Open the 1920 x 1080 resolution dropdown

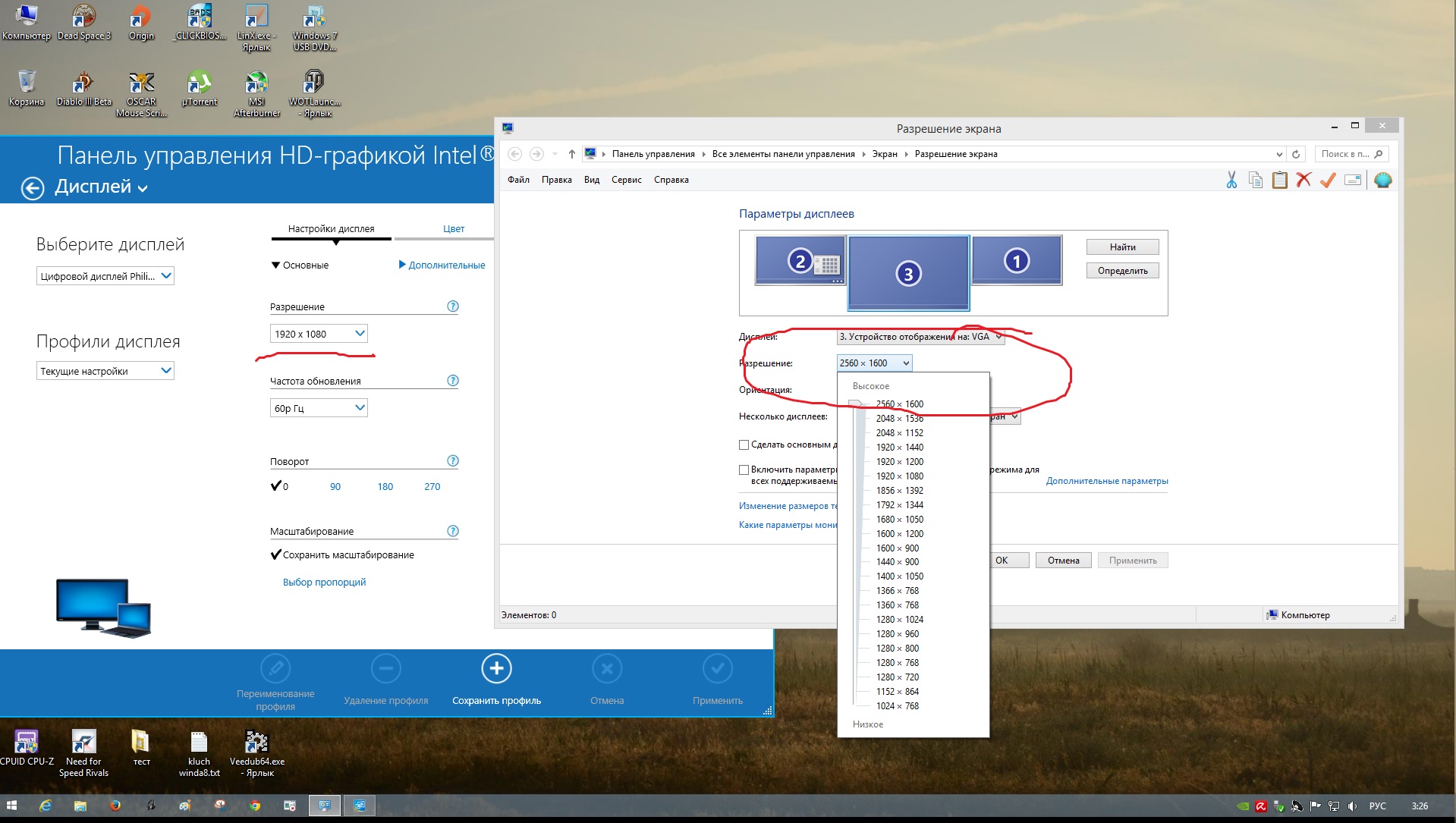pos(319,334)
